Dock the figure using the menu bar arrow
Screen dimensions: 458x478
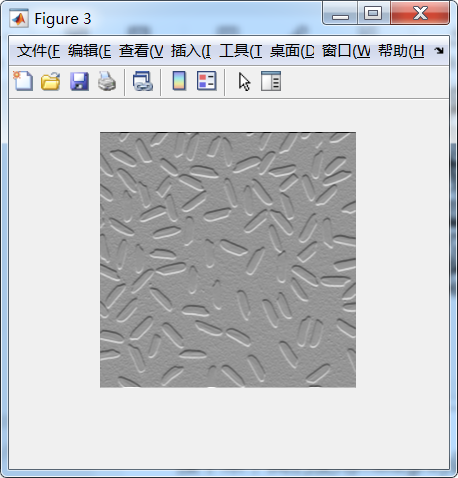439,51
